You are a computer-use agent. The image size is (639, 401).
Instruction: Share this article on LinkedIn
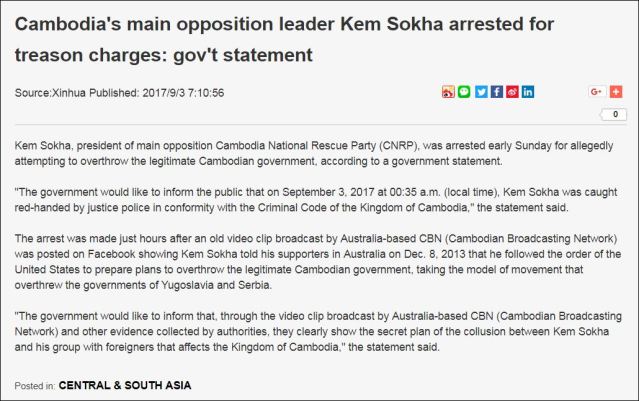coord(527,92)
